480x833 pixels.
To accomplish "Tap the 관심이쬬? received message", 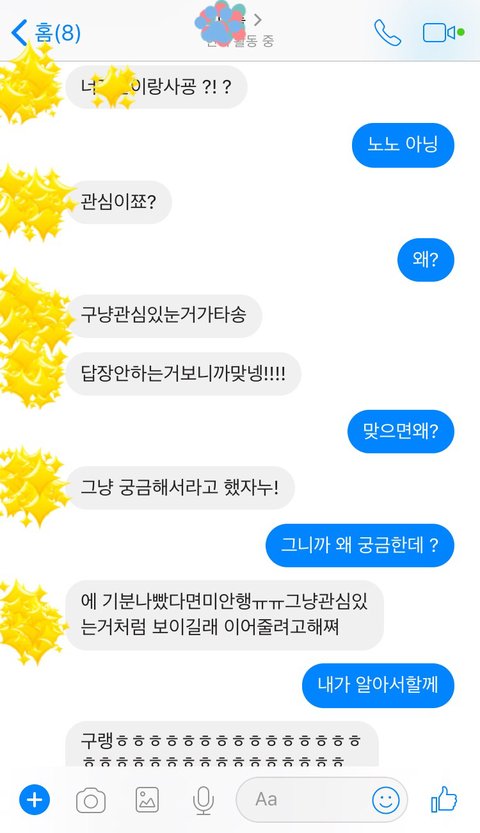I will pos(119,202).
